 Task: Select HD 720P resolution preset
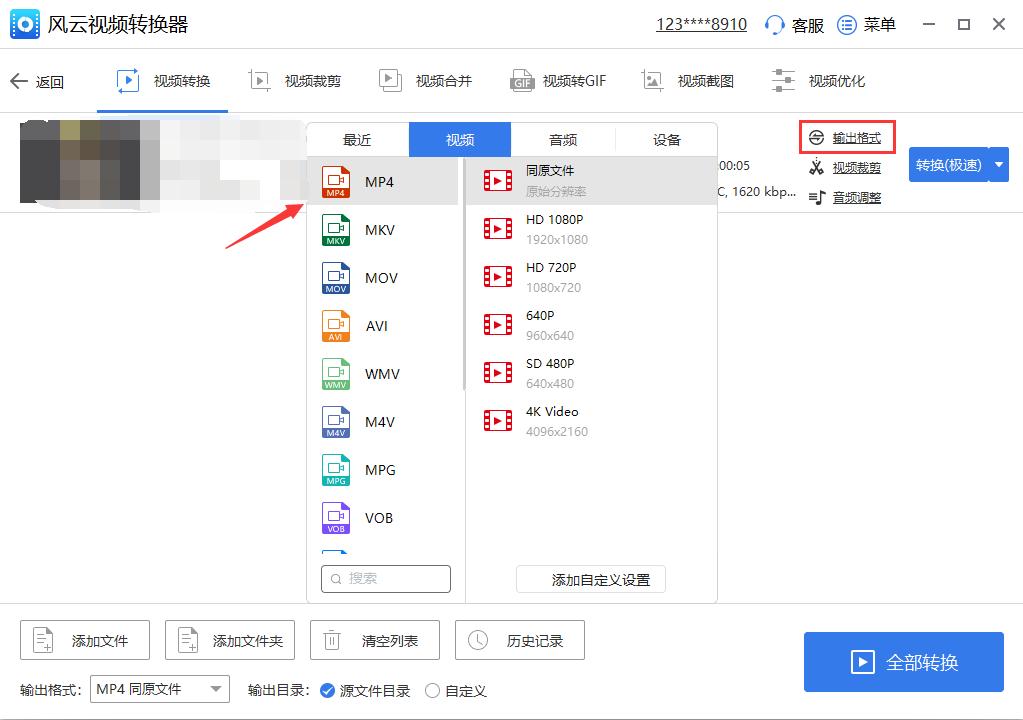tap(591, 277)
